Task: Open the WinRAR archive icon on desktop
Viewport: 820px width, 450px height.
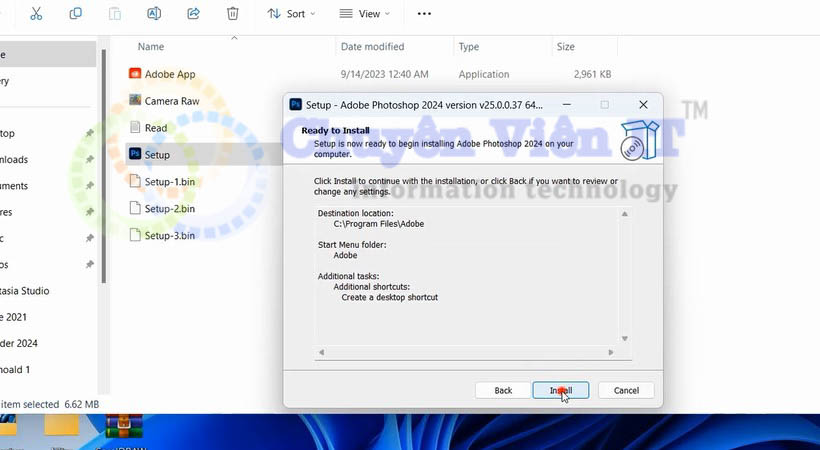Action: 124,426
